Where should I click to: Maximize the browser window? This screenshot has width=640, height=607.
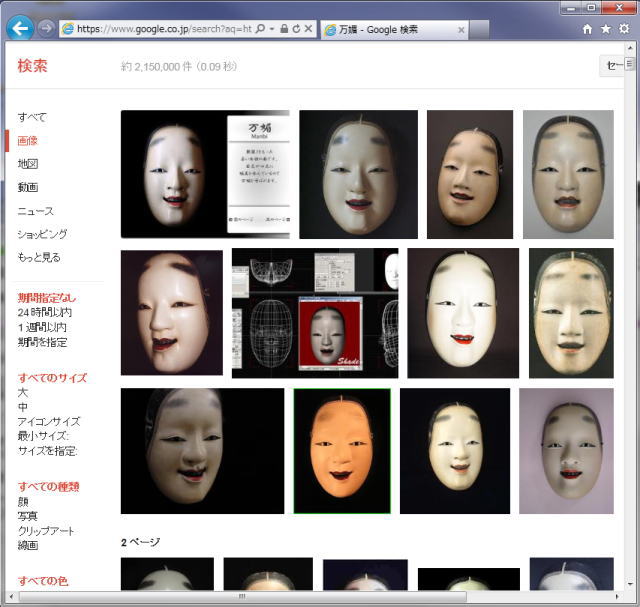[x=591, y=8]
